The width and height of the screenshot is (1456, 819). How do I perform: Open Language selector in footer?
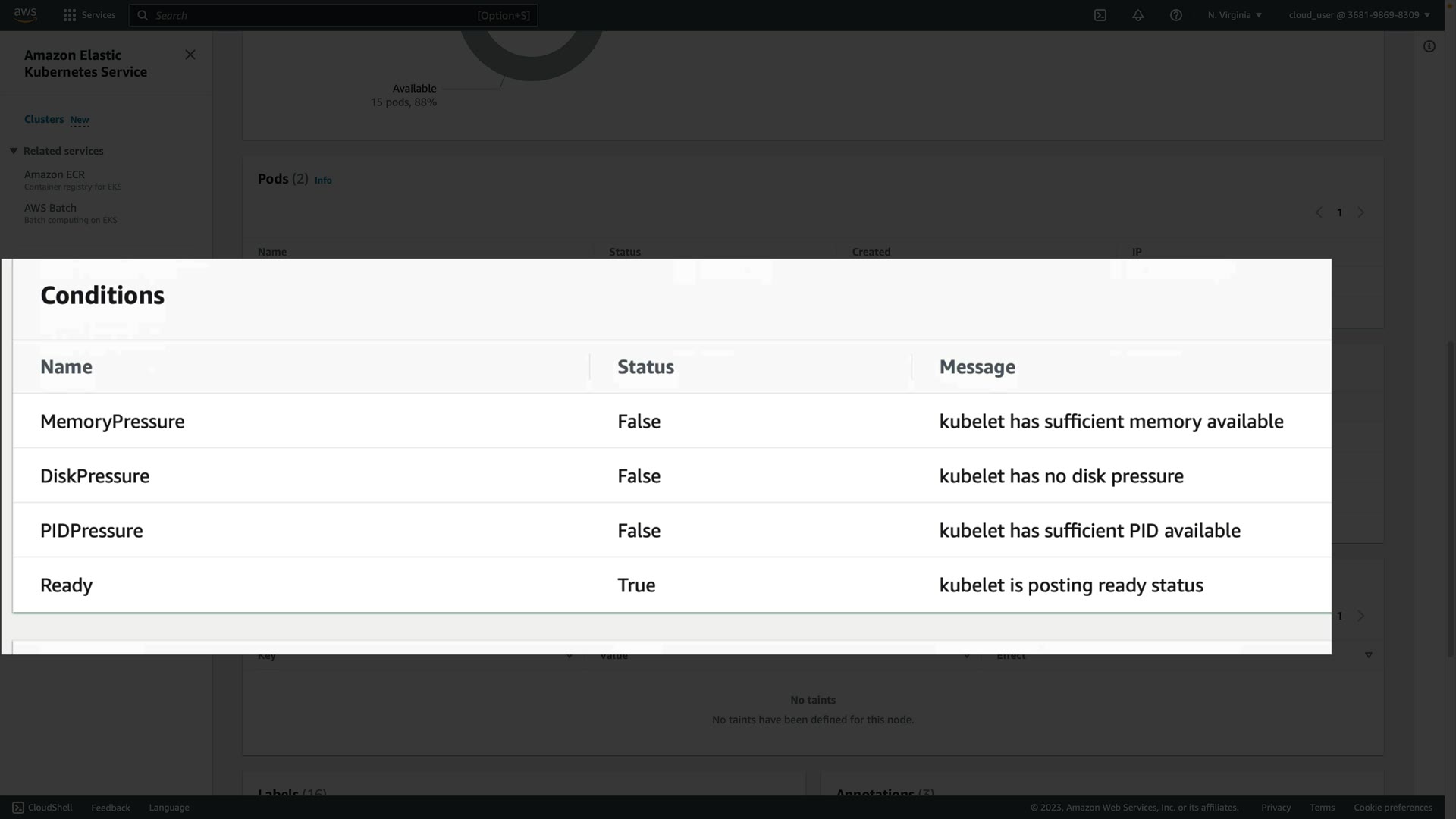point(169,808)
